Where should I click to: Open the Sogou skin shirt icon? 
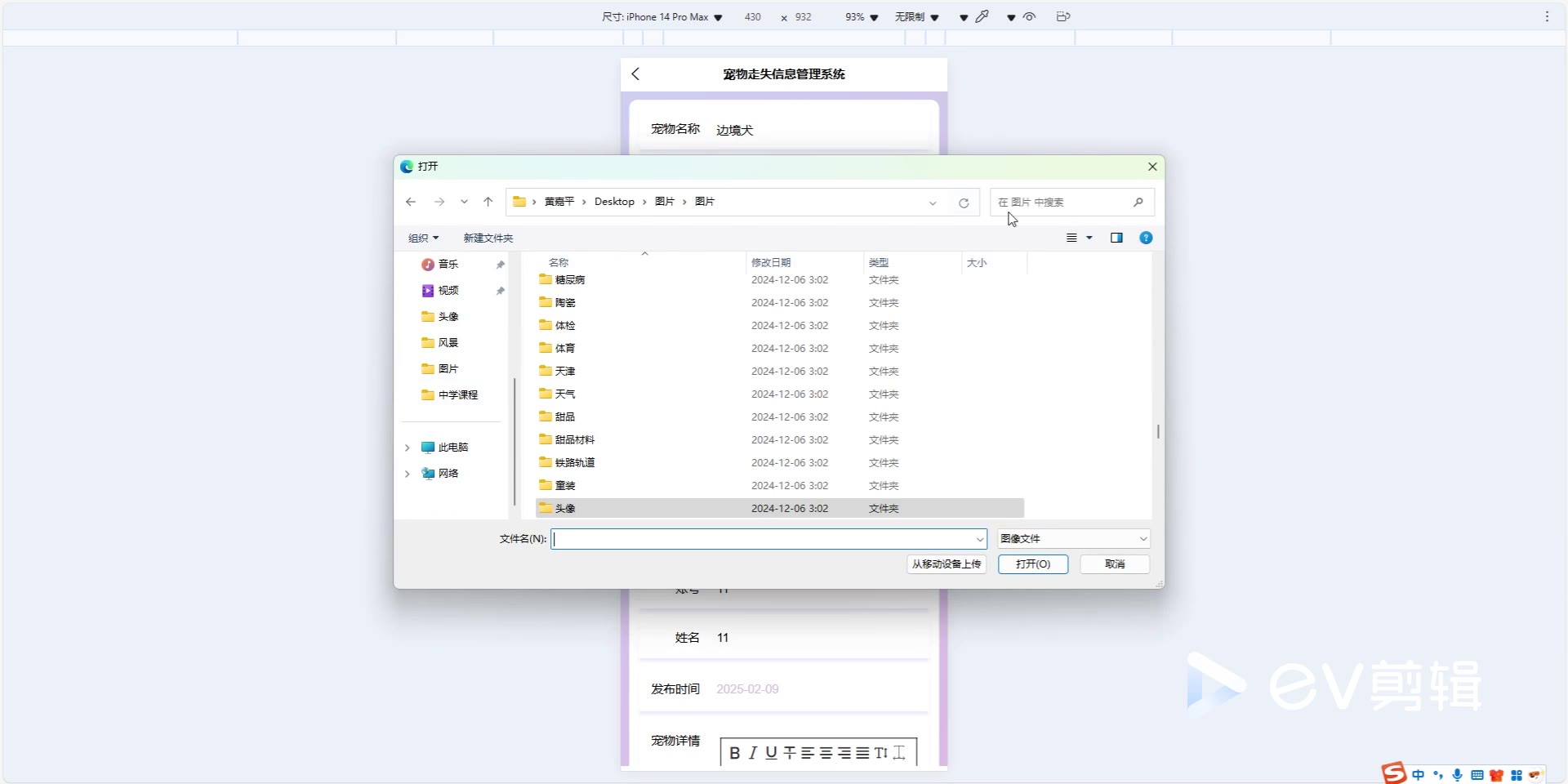[1496, 775]
